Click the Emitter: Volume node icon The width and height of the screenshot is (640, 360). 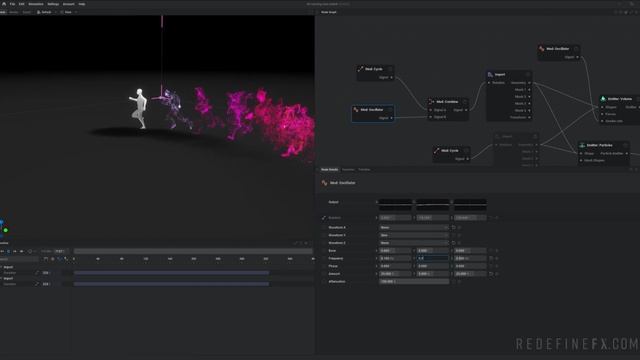point(603,99)
